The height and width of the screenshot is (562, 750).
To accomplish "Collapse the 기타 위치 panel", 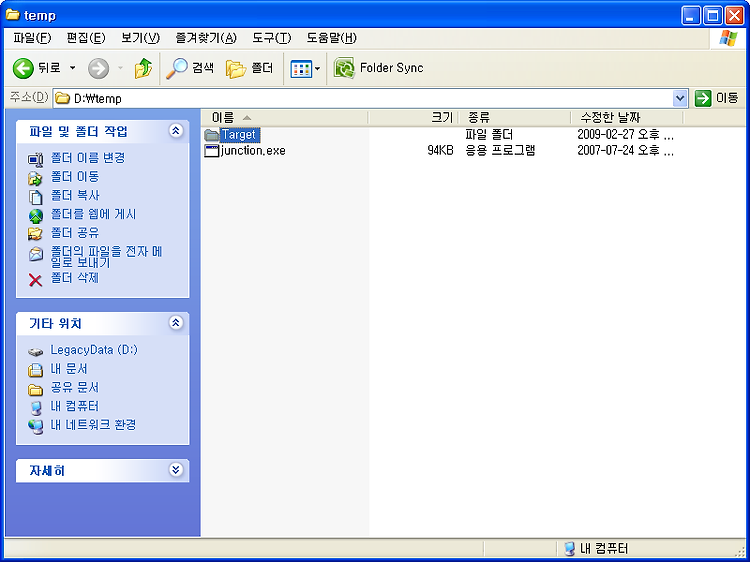I will pos(176,323).
